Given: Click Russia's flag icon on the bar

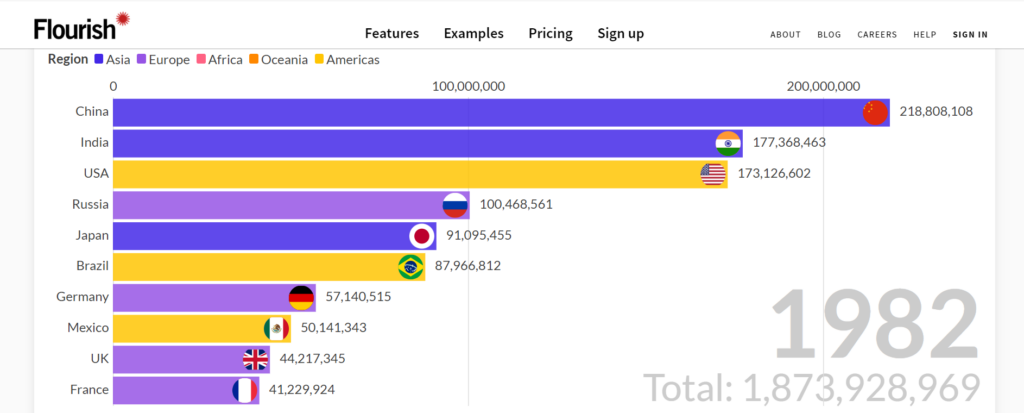Looking at the screenshot, I should coord(456,205).
